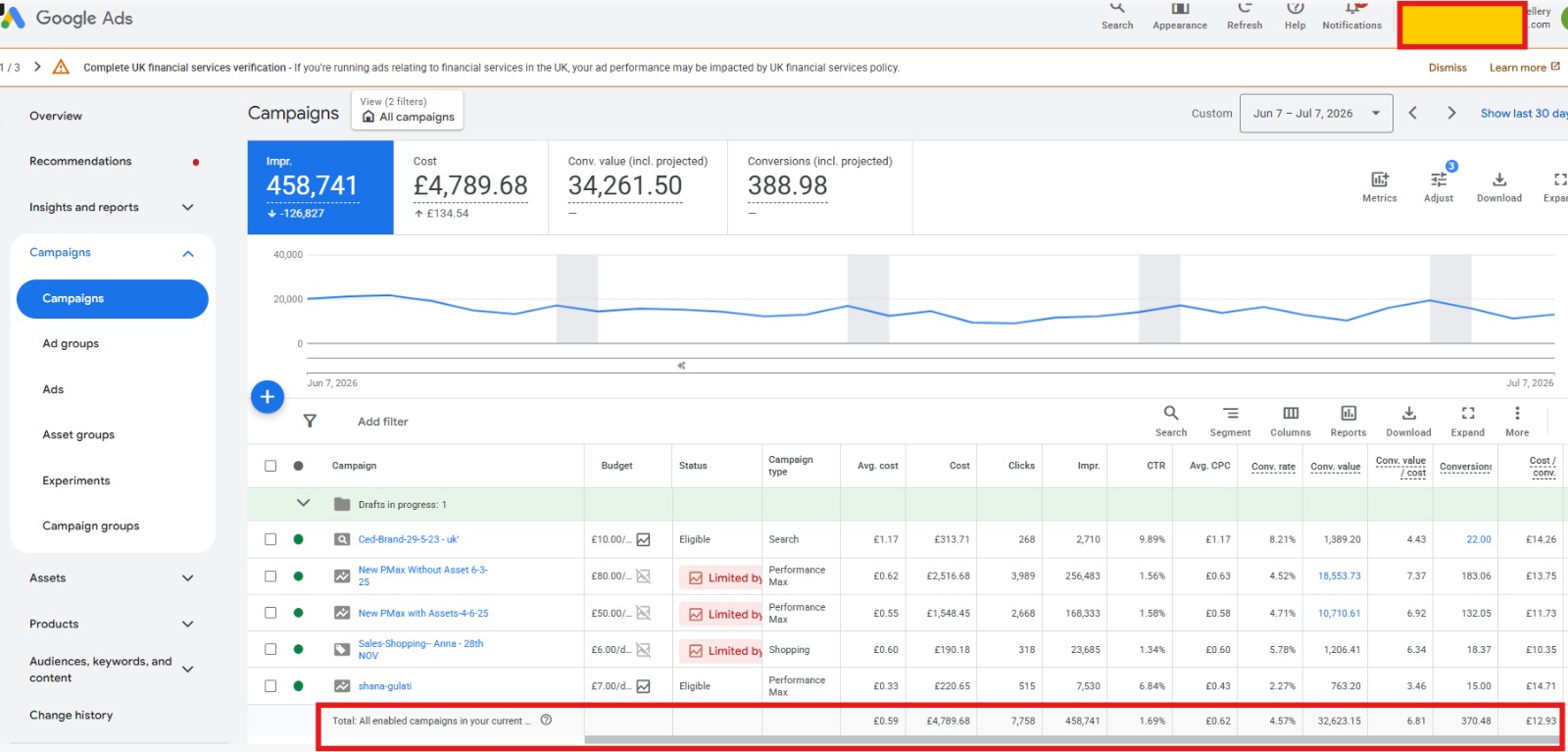Open Asset groups page
The width and height of the screenshot is (1568, 752).
point(78,434)
